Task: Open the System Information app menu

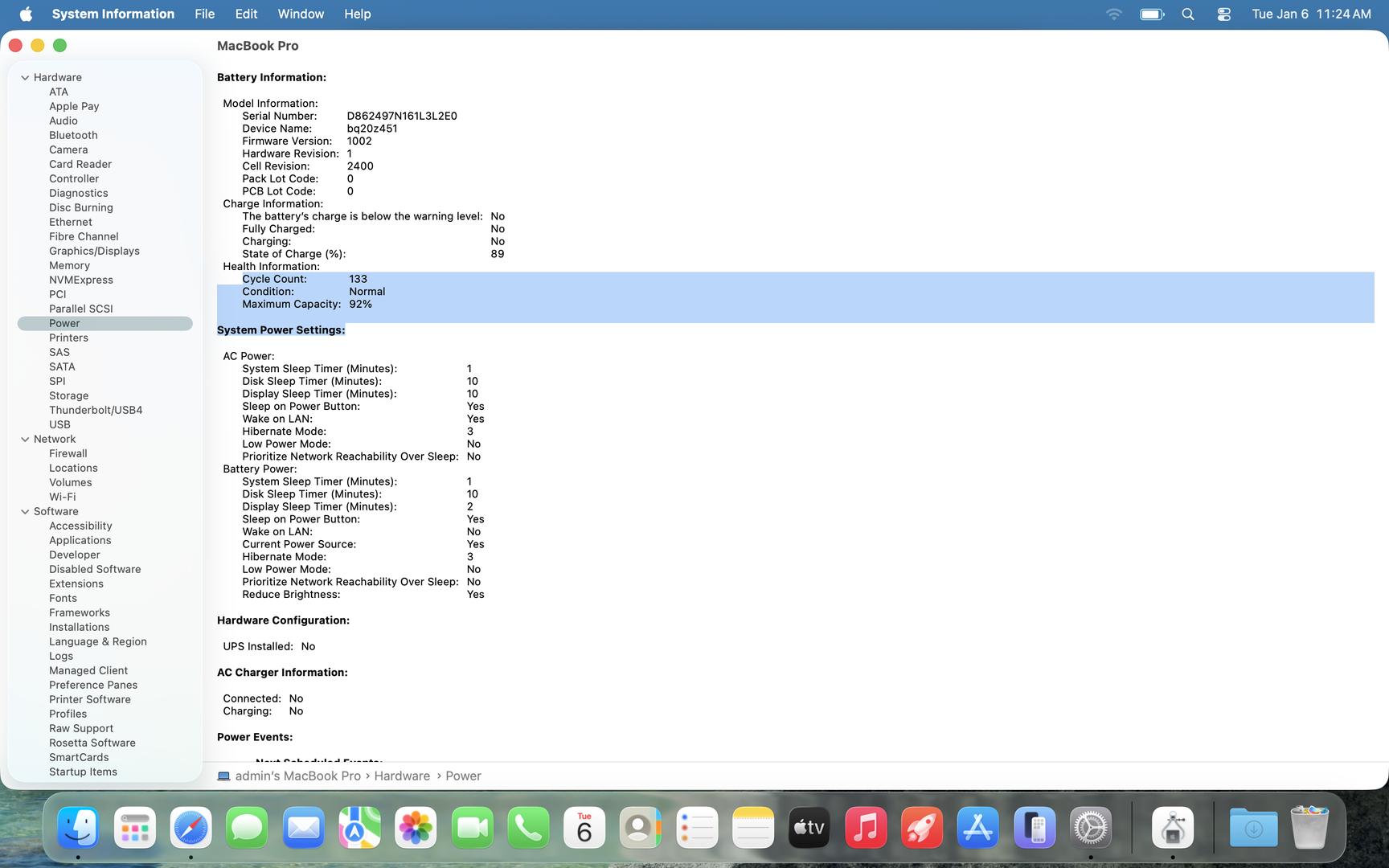Action: click(x=113, y=14)
